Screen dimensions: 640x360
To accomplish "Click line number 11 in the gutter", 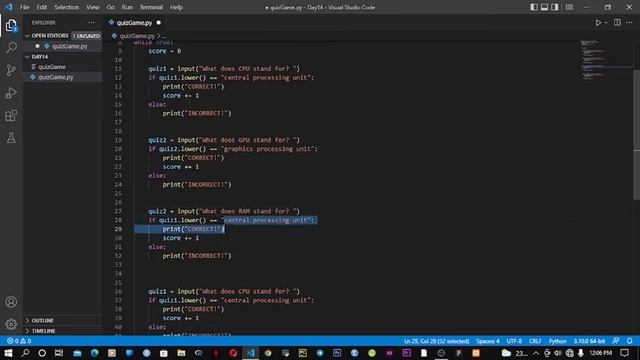I will click(118, 69).
